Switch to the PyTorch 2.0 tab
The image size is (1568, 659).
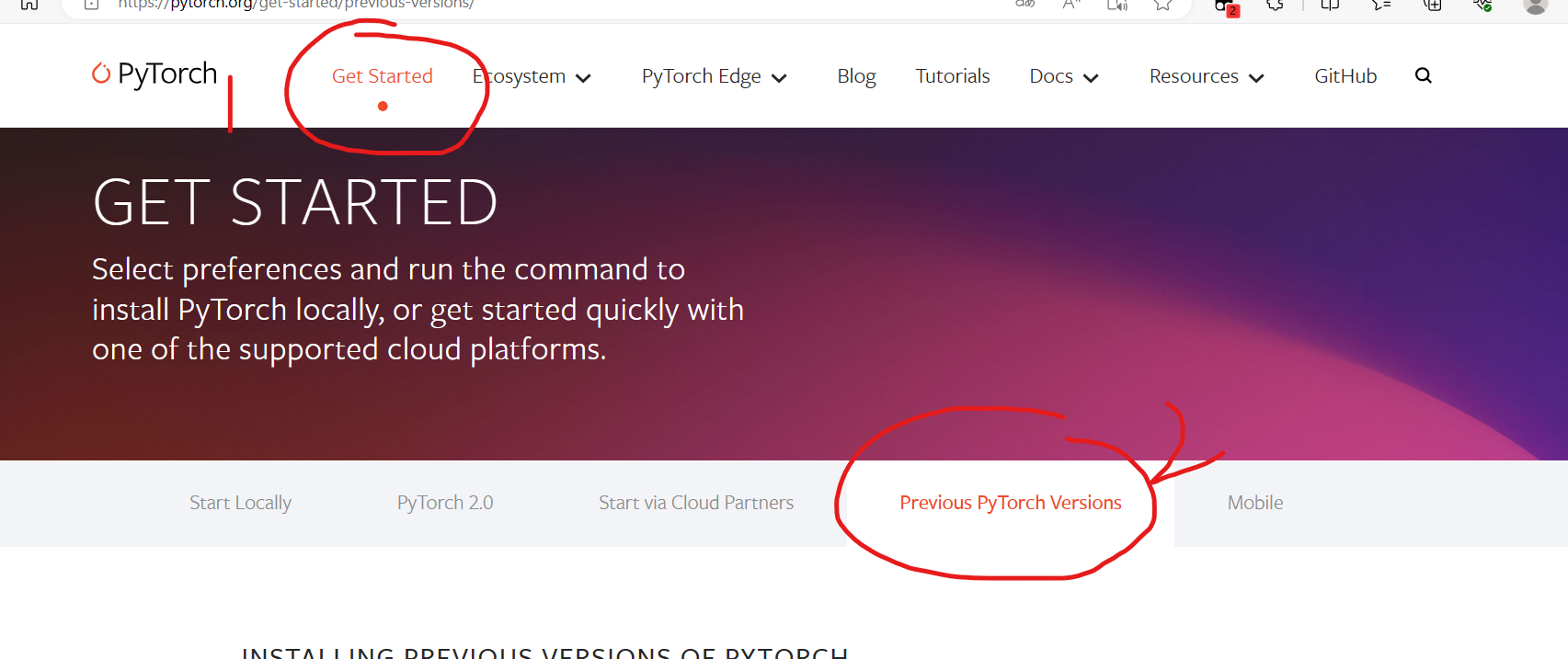click(445, 503)
